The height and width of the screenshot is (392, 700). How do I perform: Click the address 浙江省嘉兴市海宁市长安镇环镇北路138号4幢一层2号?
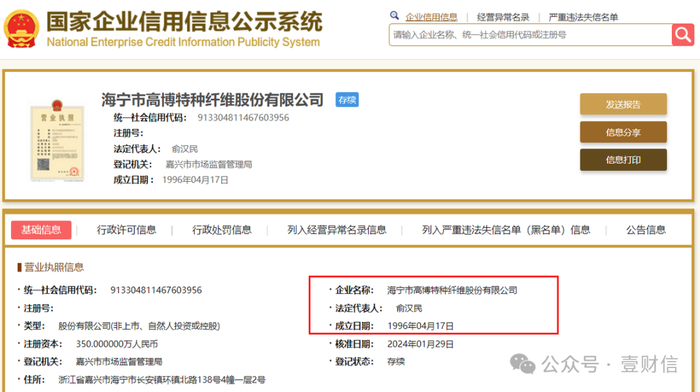click(162, 379)
